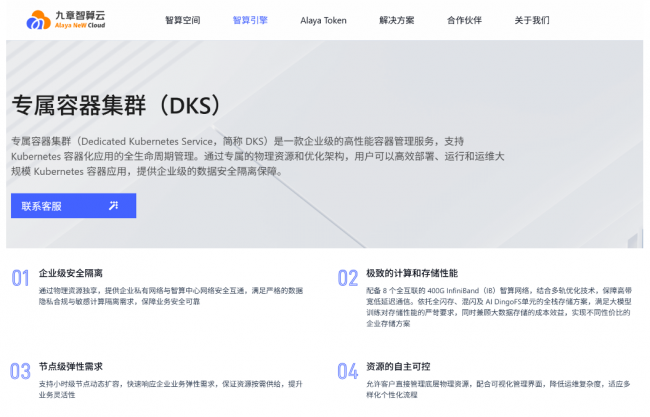Viewport: 650px width, 417px height.
Task: Click the 通过物理资源独享 description text
Action: click(x=171, y=296)
